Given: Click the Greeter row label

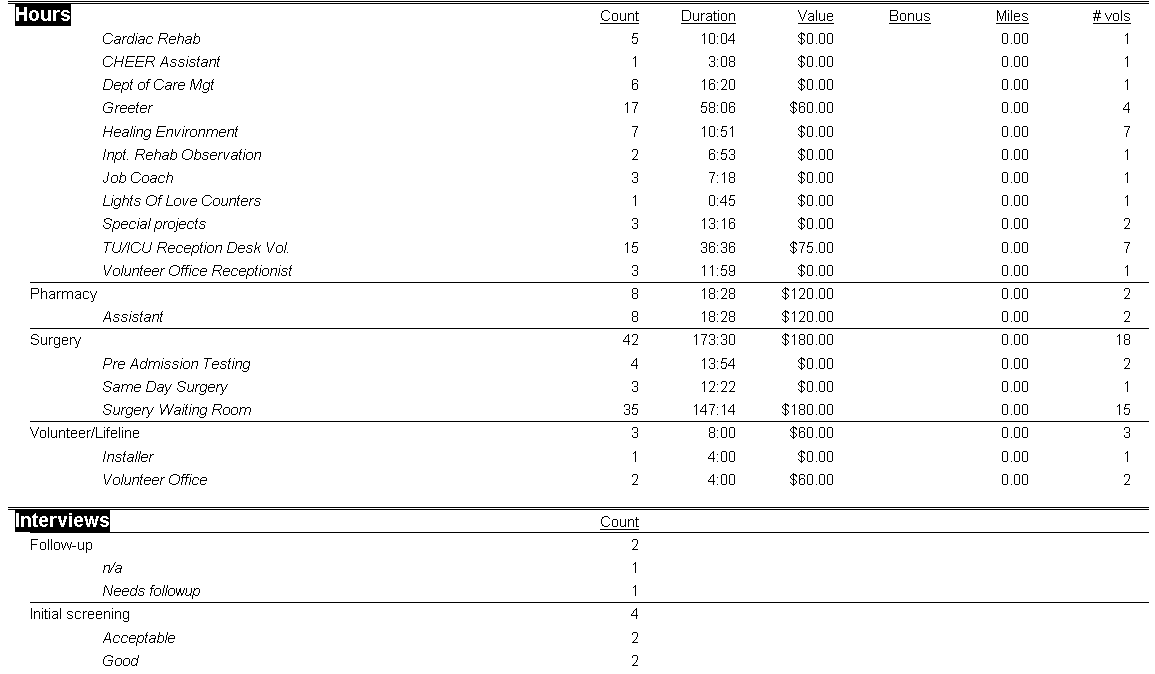Looking at the screenshot, I should (x=127, y=108).
